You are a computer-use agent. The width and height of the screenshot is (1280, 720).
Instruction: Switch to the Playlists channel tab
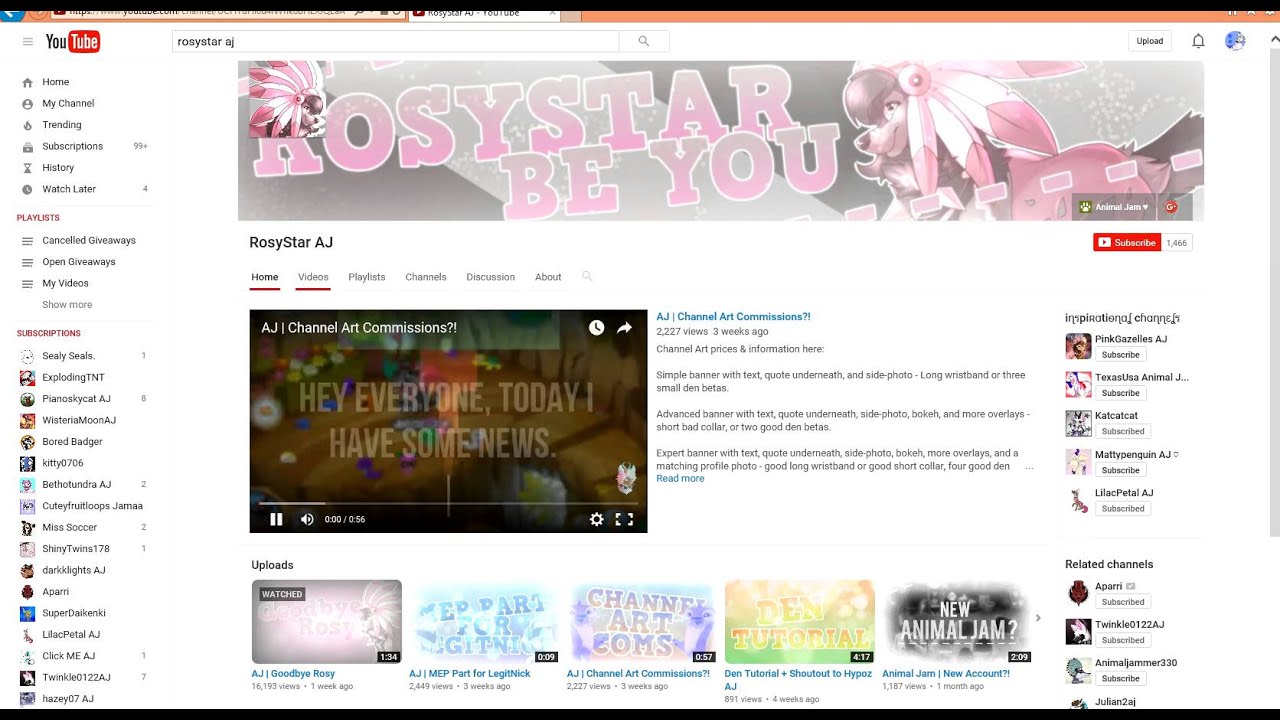pyautogui.click(x=367, y=277)
